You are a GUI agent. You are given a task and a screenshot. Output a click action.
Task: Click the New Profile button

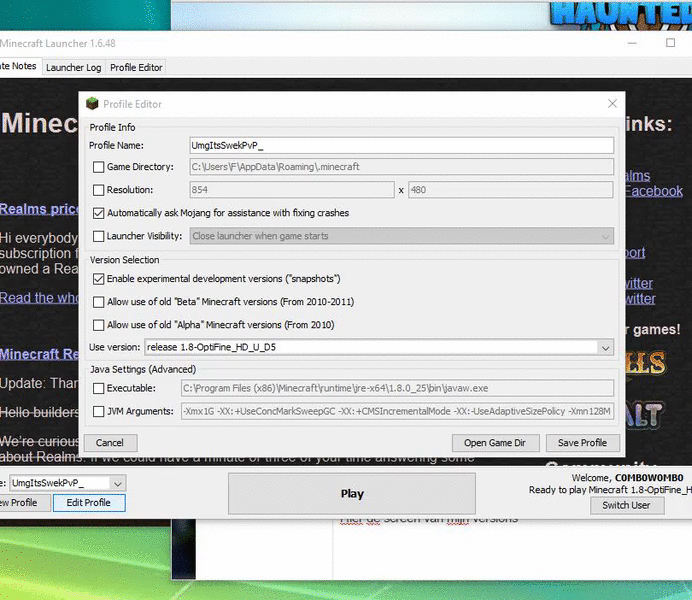point(24,503)
